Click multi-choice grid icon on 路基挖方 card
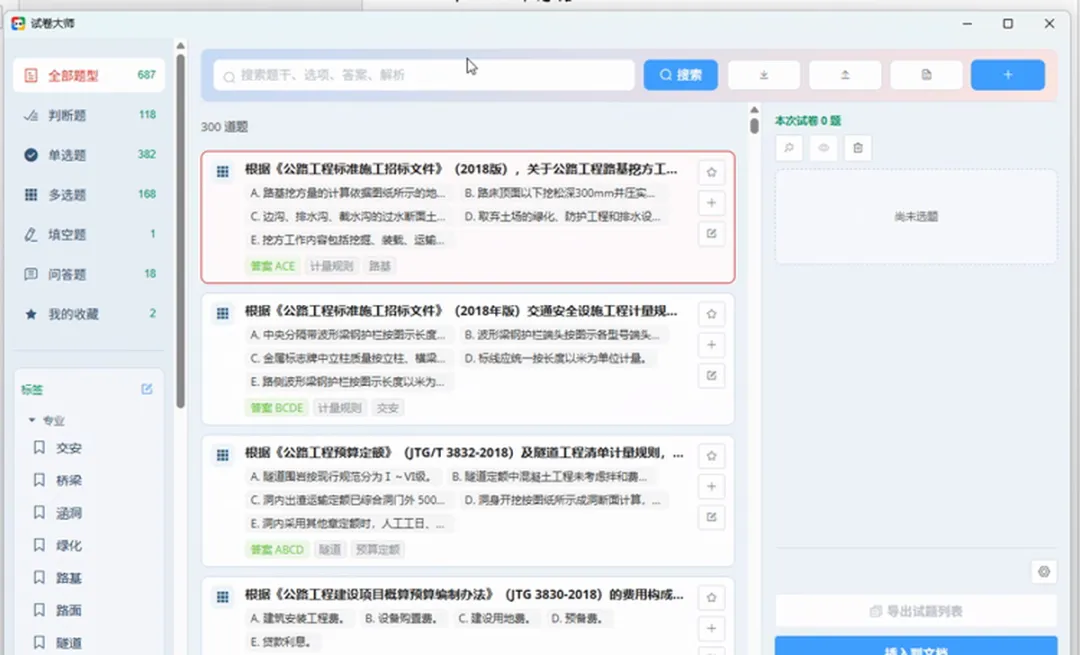 point(222,171)
